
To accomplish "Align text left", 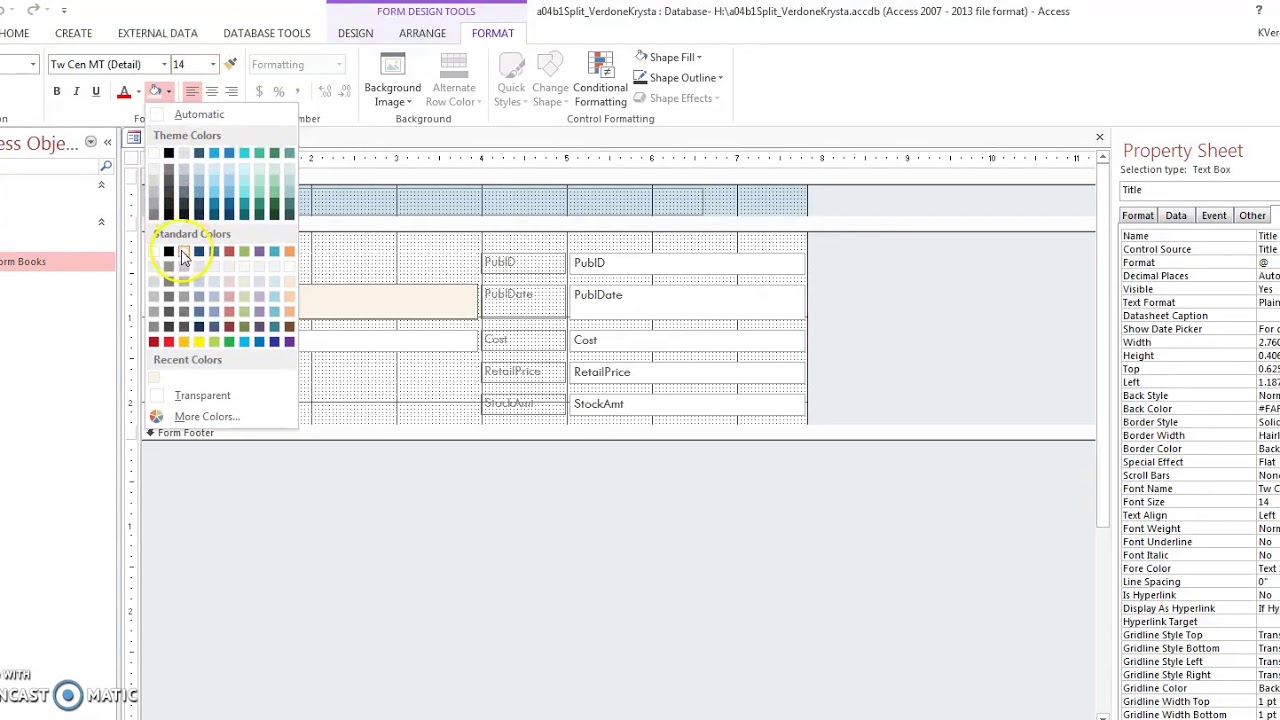I will 192,92.
